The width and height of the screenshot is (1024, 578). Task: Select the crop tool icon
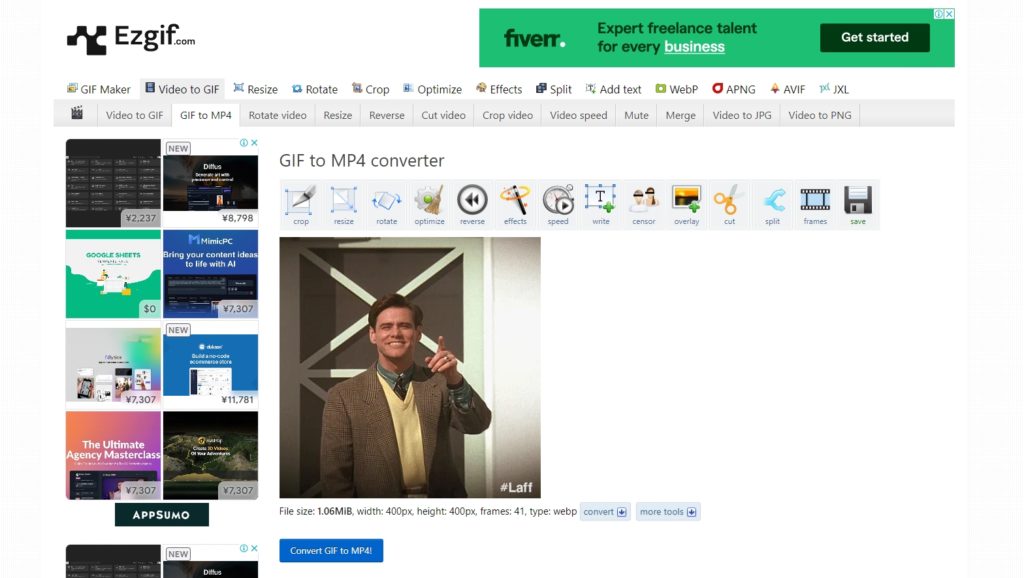coord(300,200)
